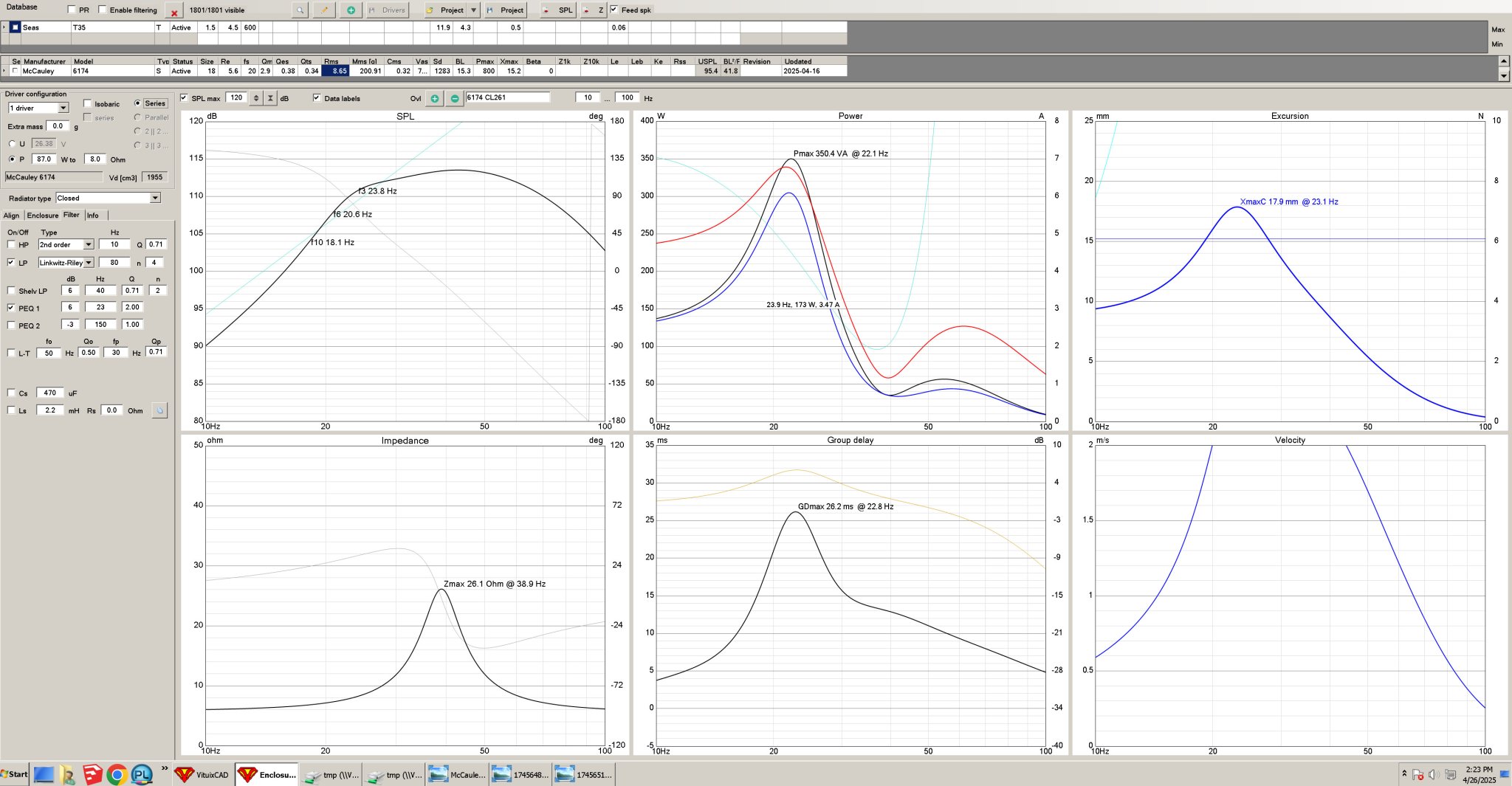Click the Seas T35 row selection box
Screen dimensions: 1512x786
[15, 27]
